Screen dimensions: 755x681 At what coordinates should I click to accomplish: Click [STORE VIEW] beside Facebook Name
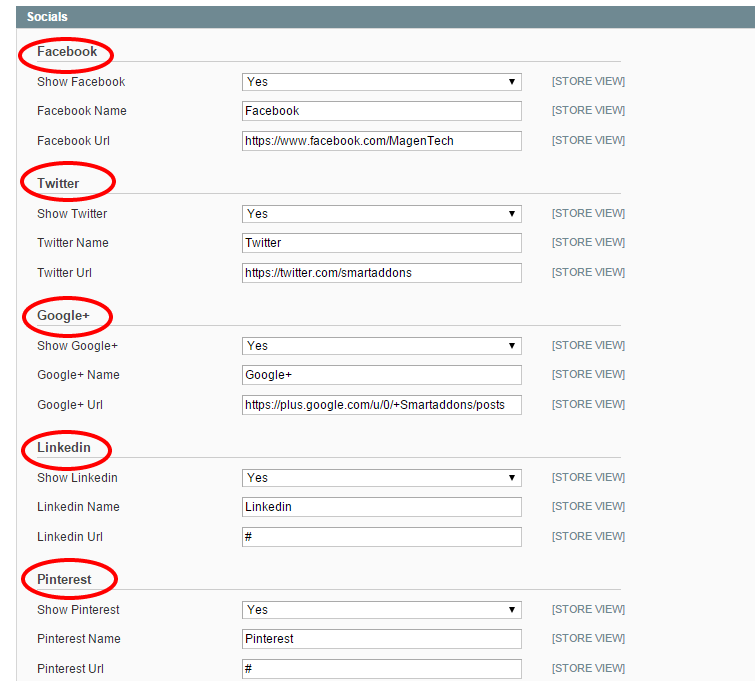pos(588,110)
